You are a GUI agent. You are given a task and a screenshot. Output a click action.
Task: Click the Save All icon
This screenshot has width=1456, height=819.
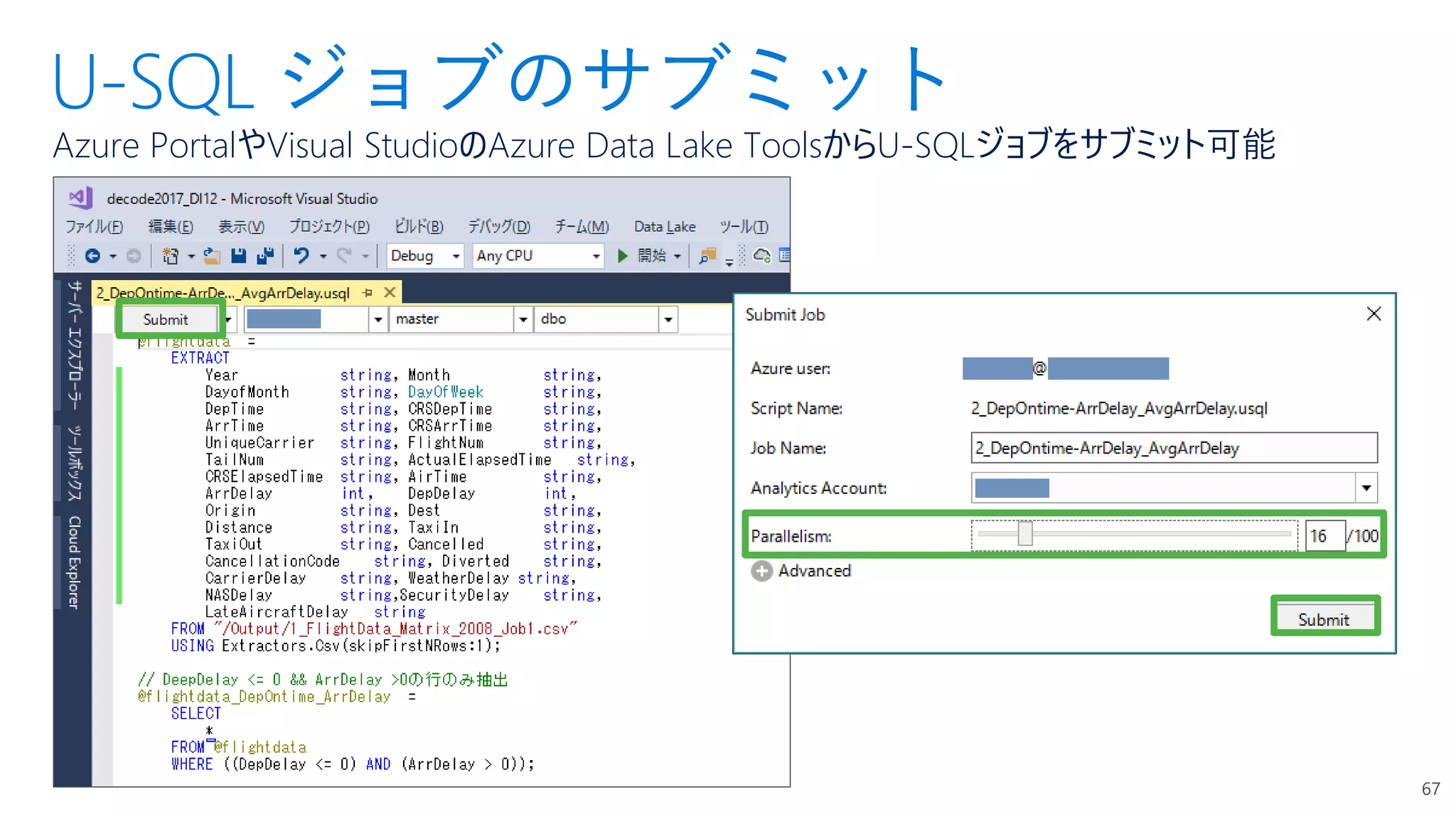click(x=265, y=256)
